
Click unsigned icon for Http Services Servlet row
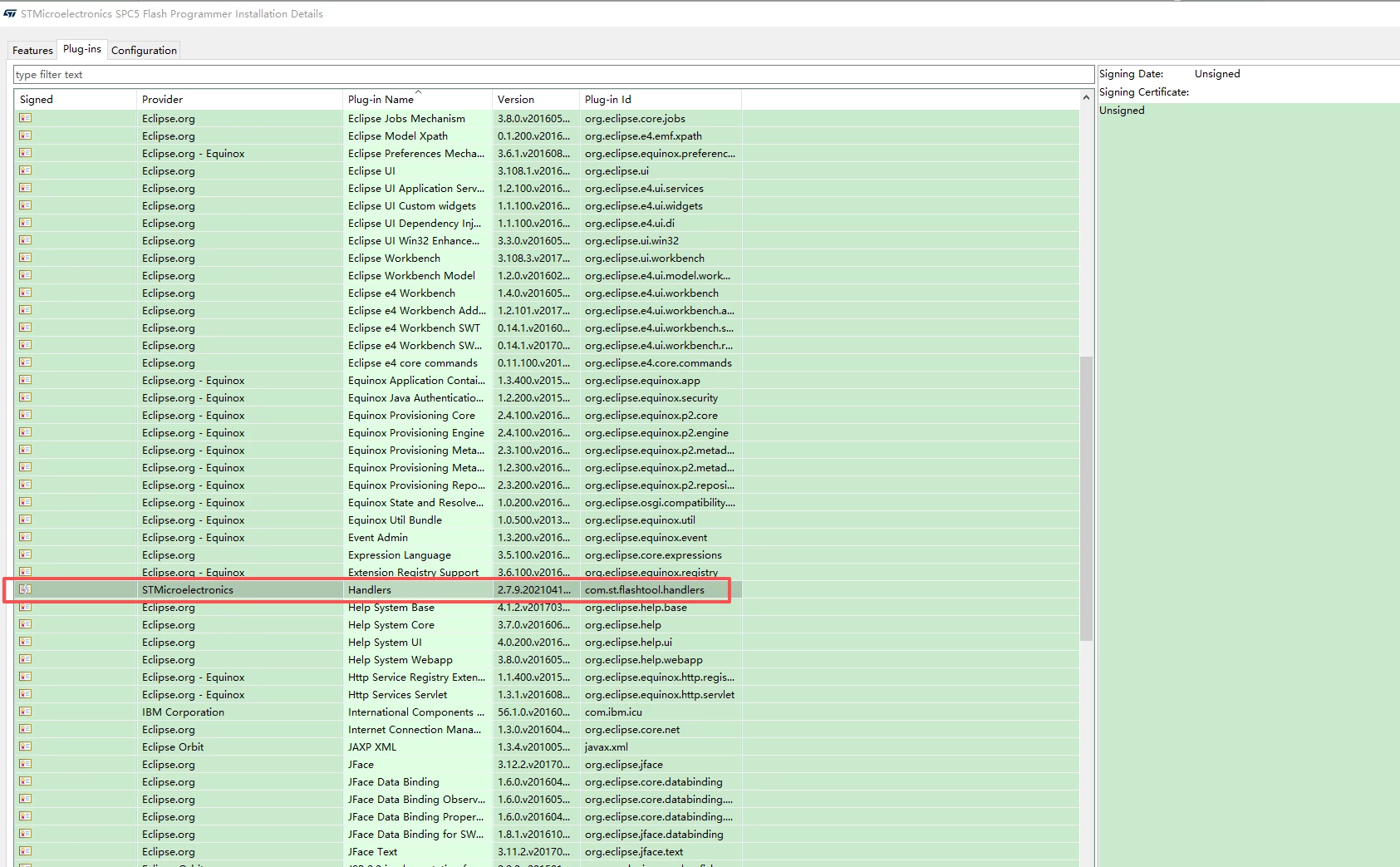26,694
